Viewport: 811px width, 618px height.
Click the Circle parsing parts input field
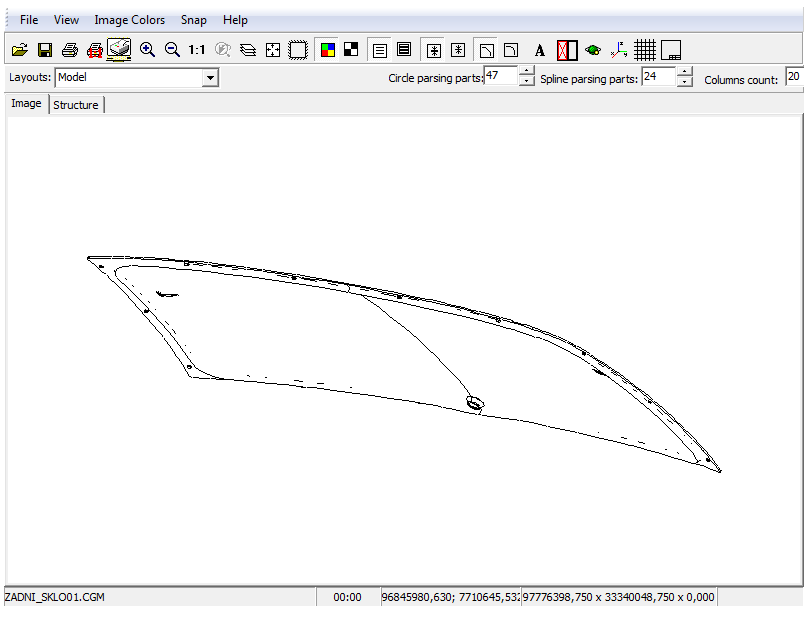[x=501, y=76]
